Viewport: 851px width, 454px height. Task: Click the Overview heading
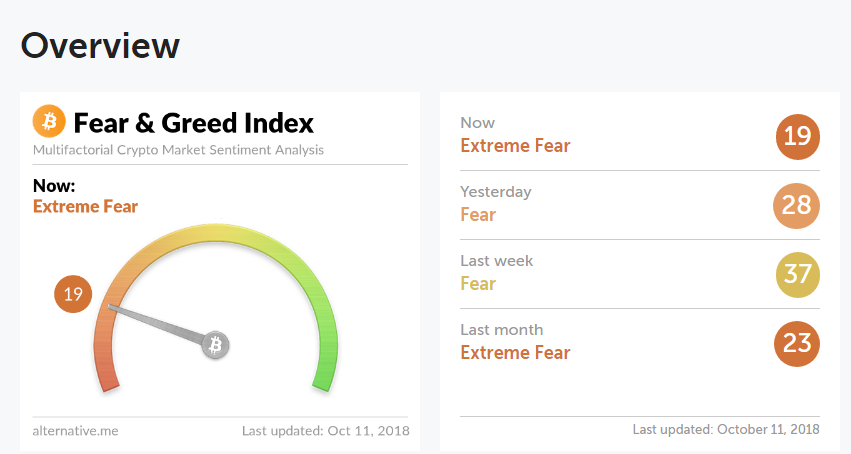(100, 45)
